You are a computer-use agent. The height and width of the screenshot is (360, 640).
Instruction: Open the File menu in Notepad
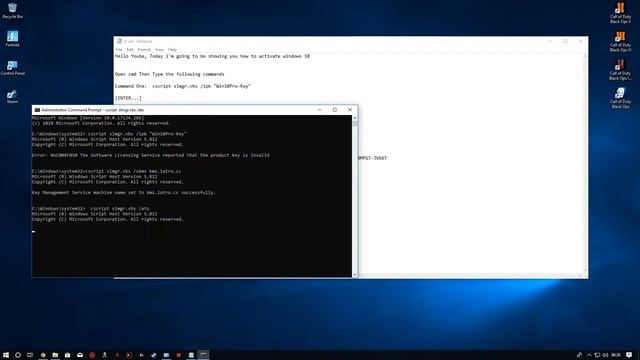click(119, 49)
